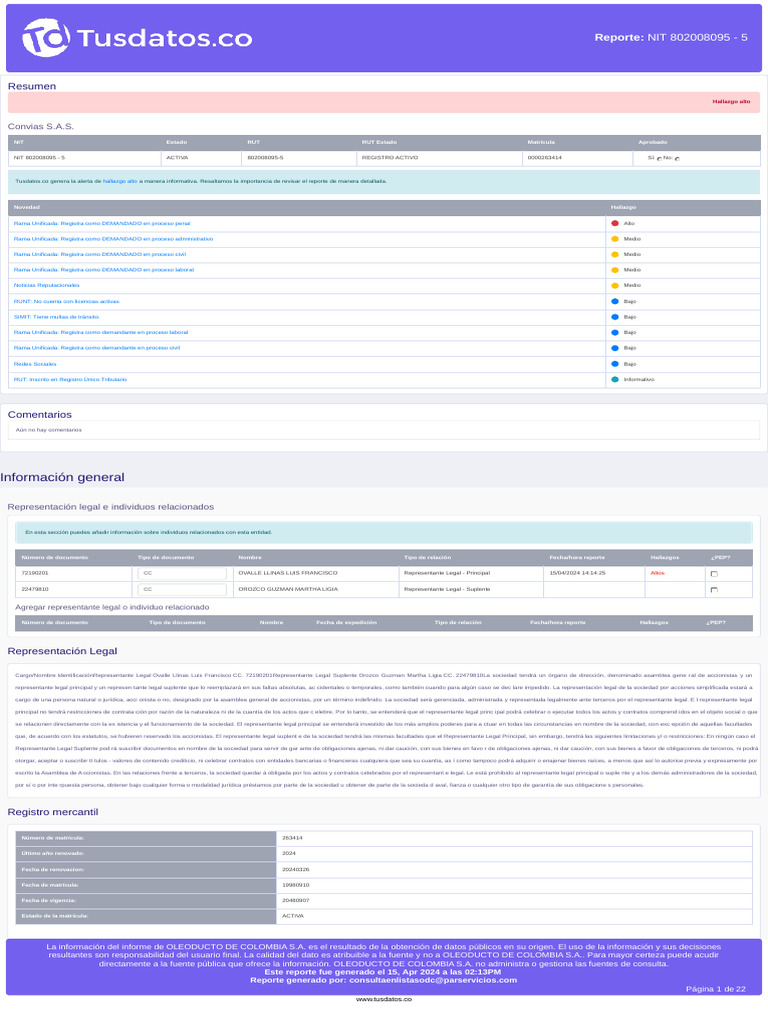Click 'Página 1 de 22' page indicator
The height and width of the screenshot is (1024, 768).
[x=716, y=989]
